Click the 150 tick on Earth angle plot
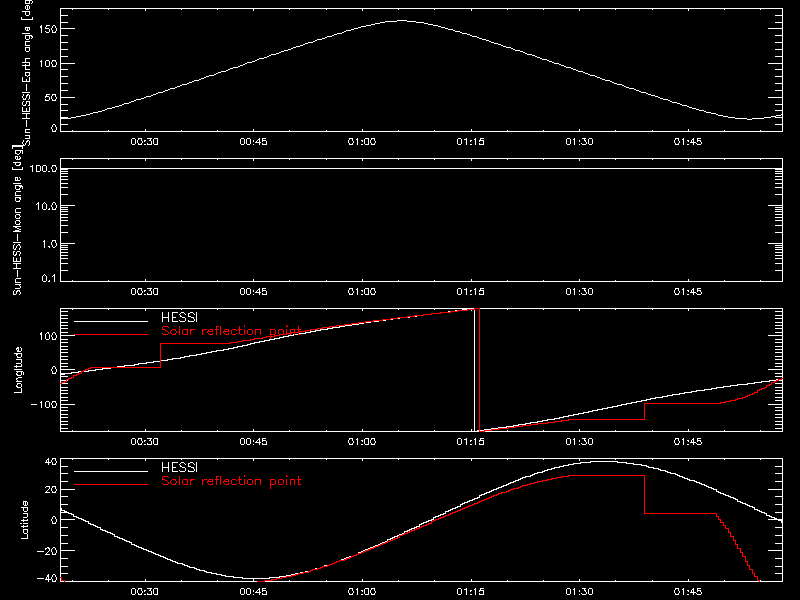 click(48, 29)
